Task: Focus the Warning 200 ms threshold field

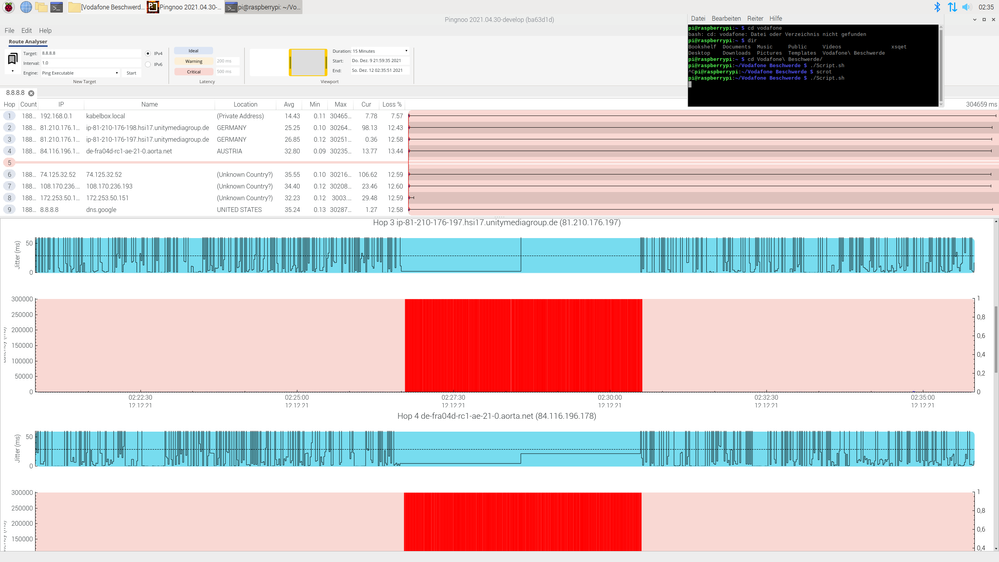Action: [227, 61]
